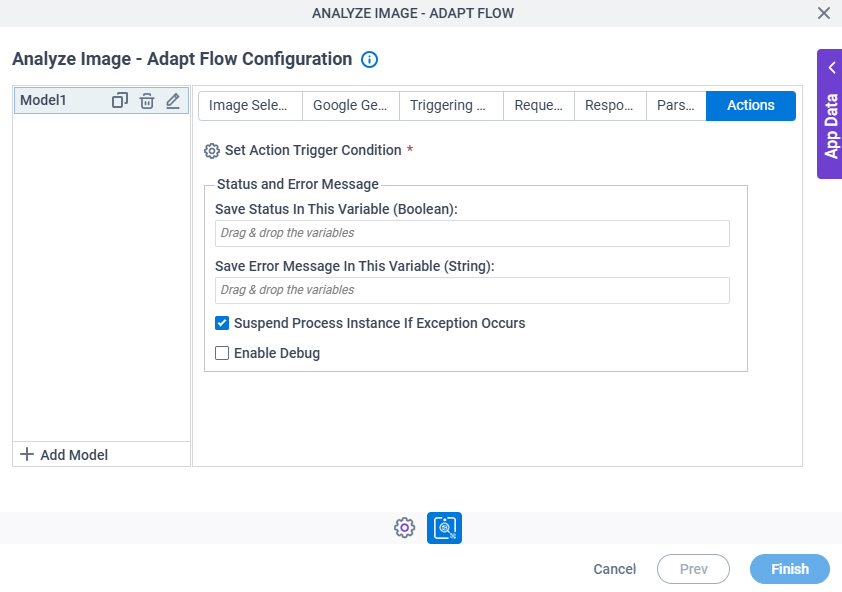Screen dimensions: 842x592
Task: Go back with the Prev button
Action: click(x=693, y=569)
